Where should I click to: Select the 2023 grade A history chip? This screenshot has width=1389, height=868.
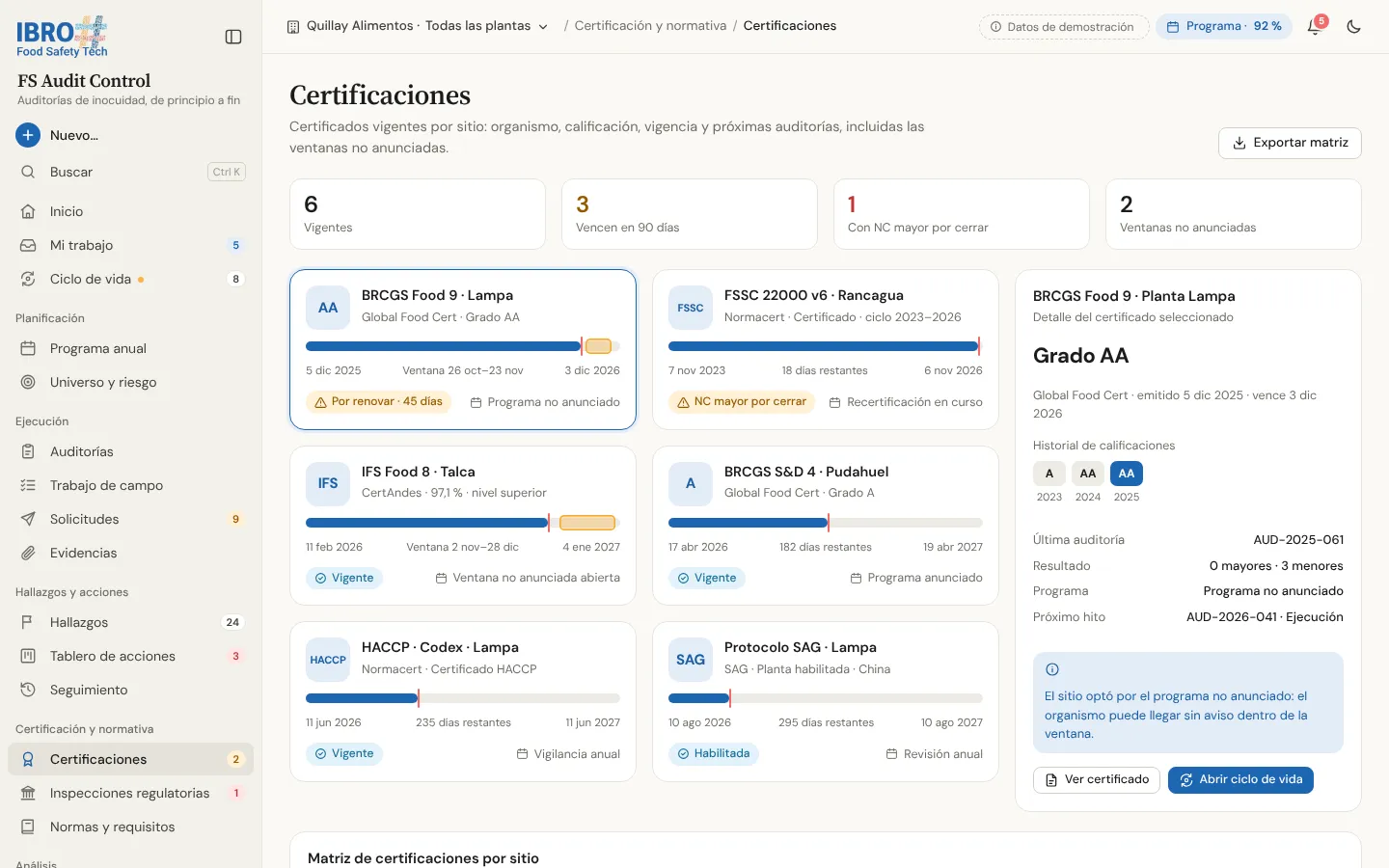(1049, 474)
